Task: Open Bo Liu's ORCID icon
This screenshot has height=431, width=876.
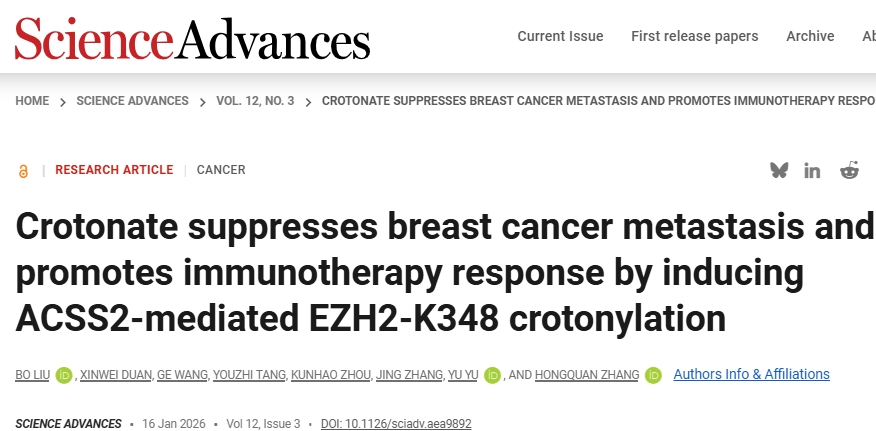Action: click(64, 375)
